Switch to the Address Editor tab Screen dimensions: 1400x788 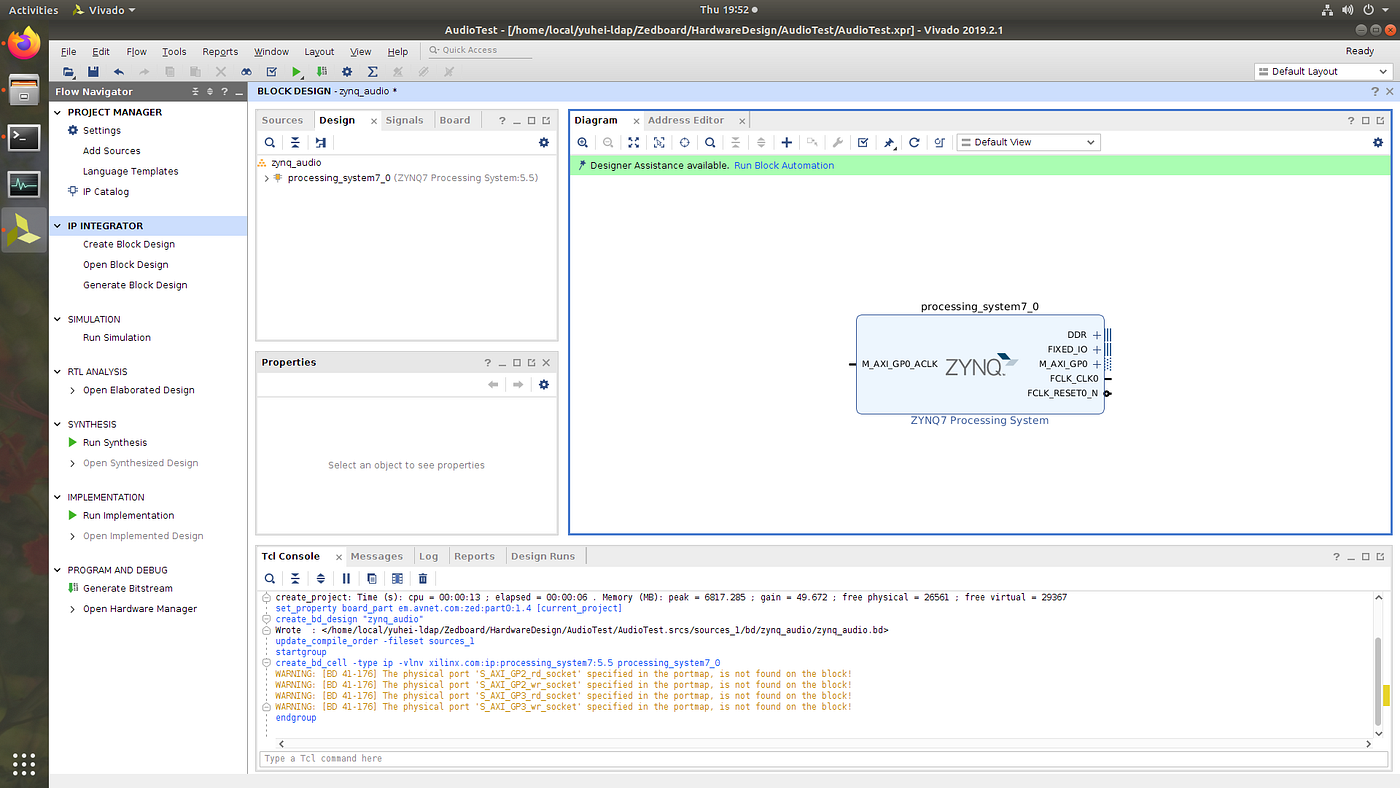click(686, 120)
